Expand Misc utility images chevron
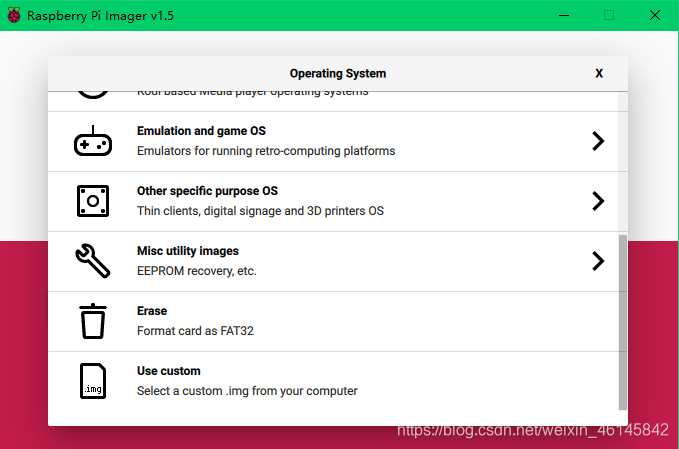 pos(598,261)
